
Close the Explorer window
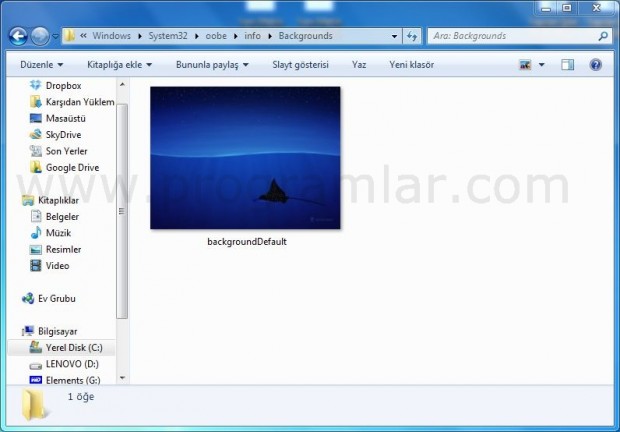[596, 8]
